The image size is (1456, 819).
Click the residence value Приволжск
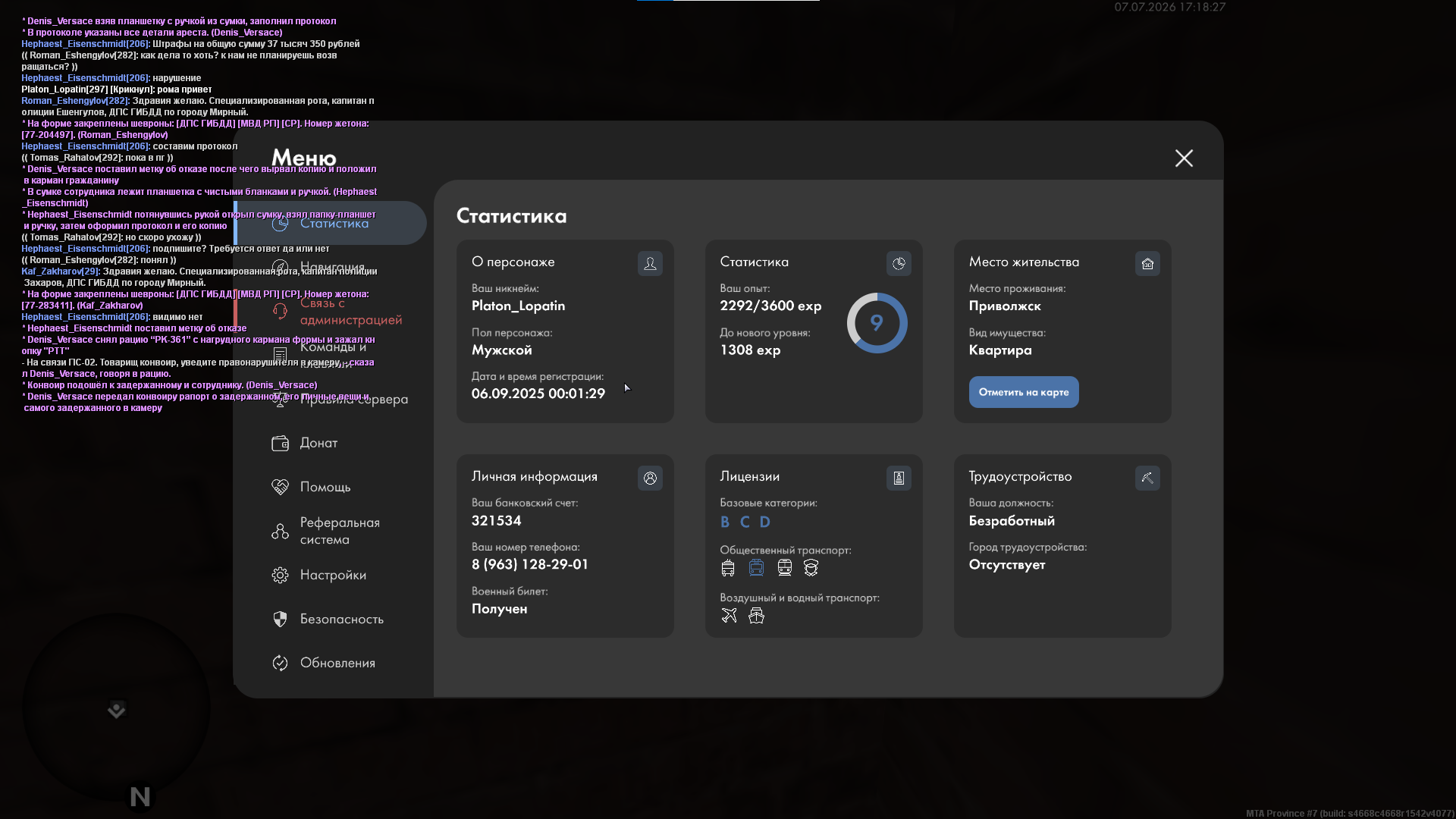1005,306
